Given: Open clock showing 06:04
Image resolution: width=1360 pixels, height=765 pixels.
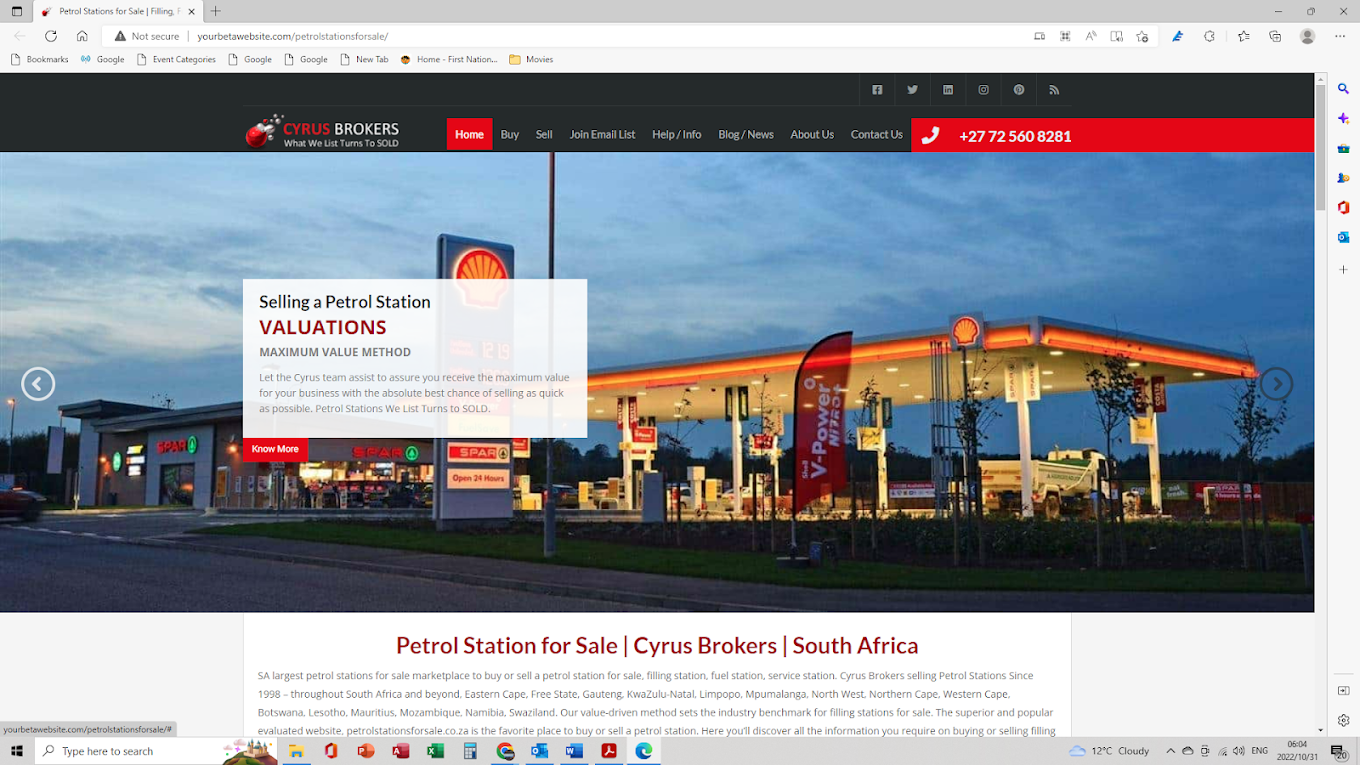Looking at the screenshot, I should click(1297, 751).
